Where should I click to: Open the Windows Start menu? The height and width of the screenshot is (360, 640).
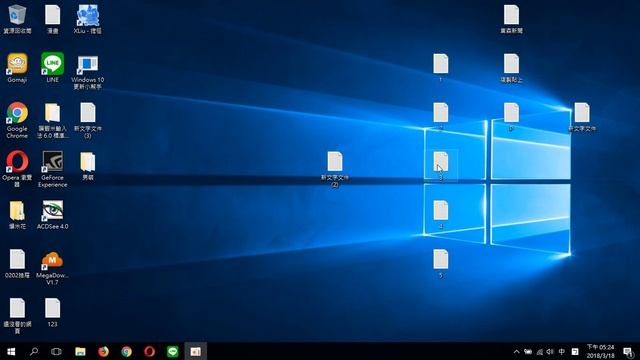(x=11, y=351)
